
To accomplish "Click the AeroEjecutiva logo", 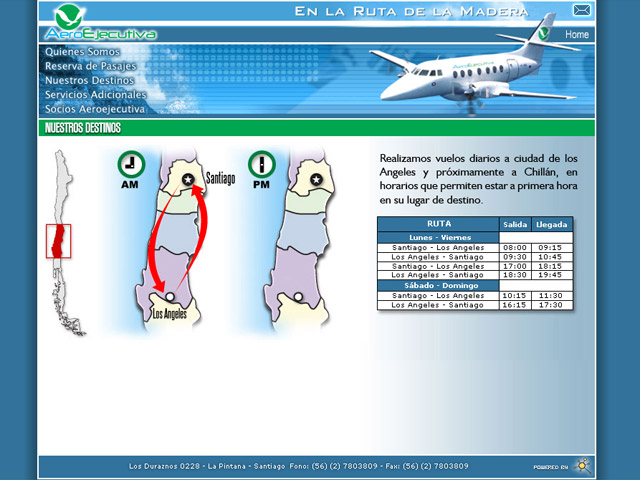I will [x=98, y=23].
